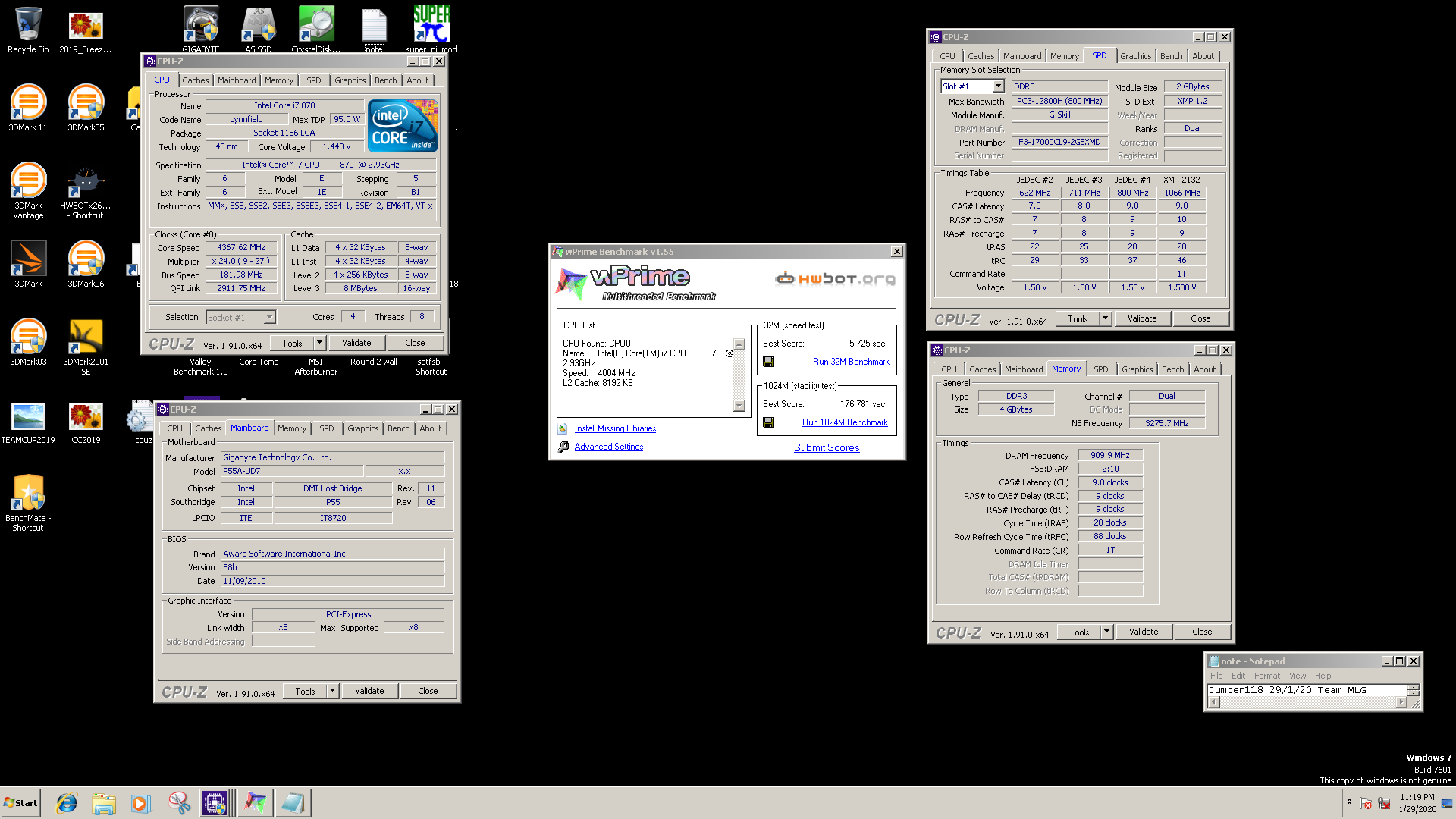Open Slot #1 memory slot dropdown in SPD
Viewport: 1456px width, 819px height.
click(x=998, y=86)
